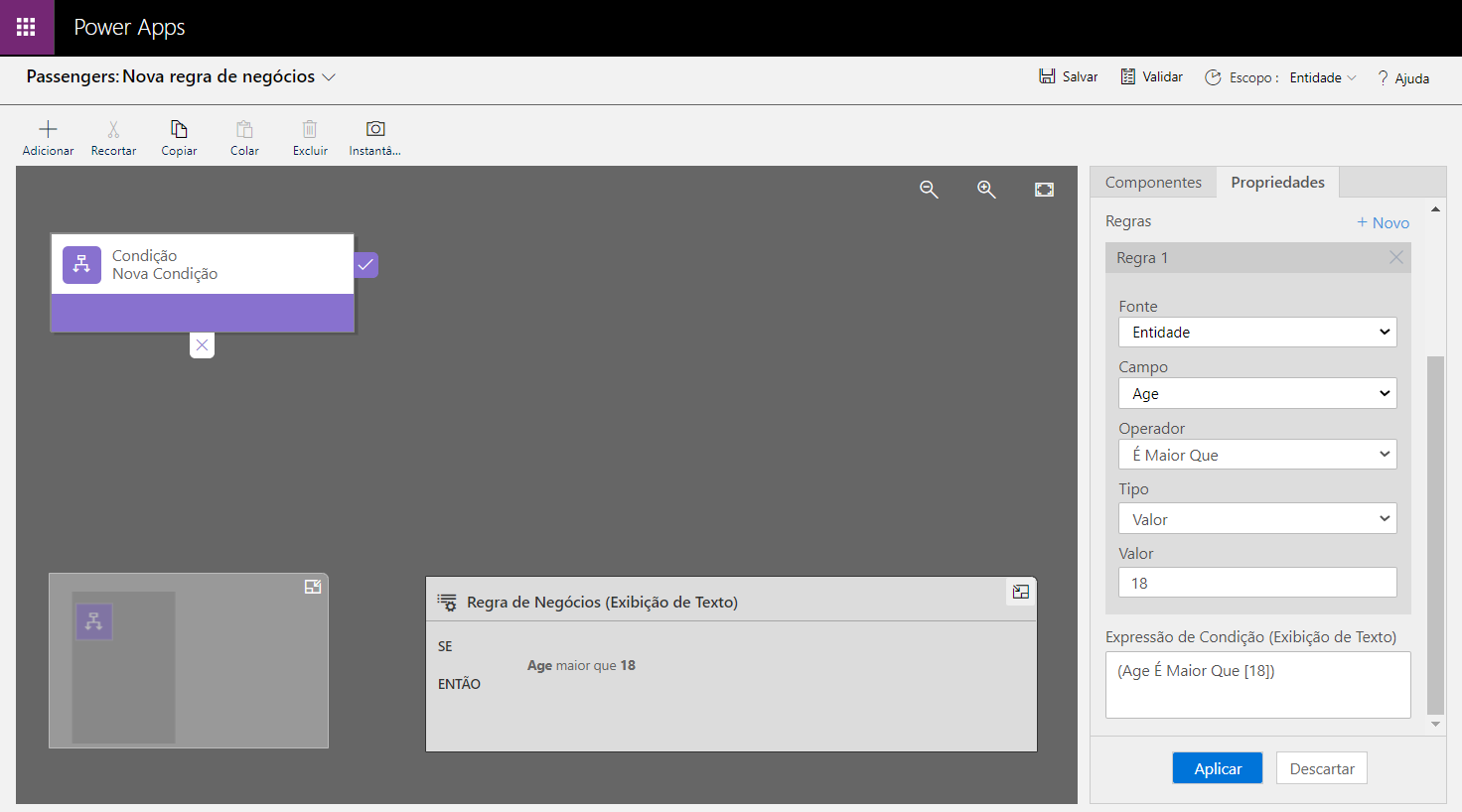Image resolution: width=1462 pixels, height=812 pixels.
Task: Click the Colar clipboard icon
Action: (244, 129)
